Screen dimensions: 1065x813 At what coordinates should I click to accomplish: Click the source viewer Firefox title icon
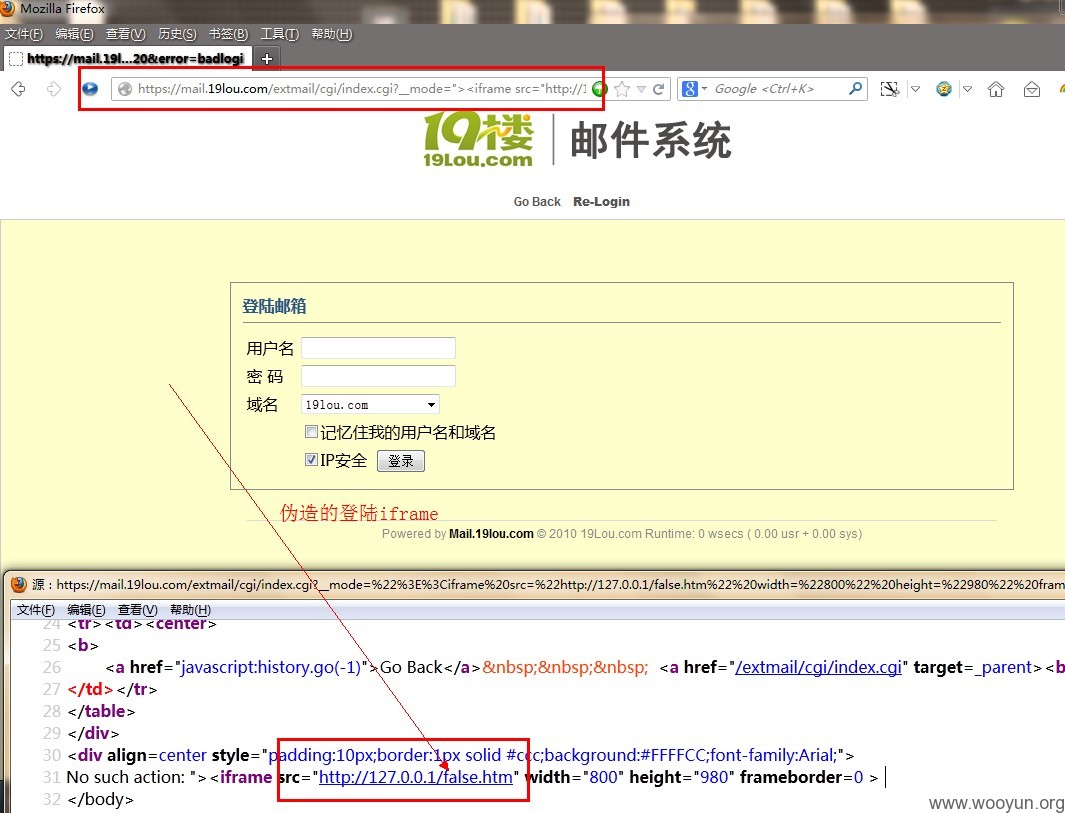(x=19, y=584)
